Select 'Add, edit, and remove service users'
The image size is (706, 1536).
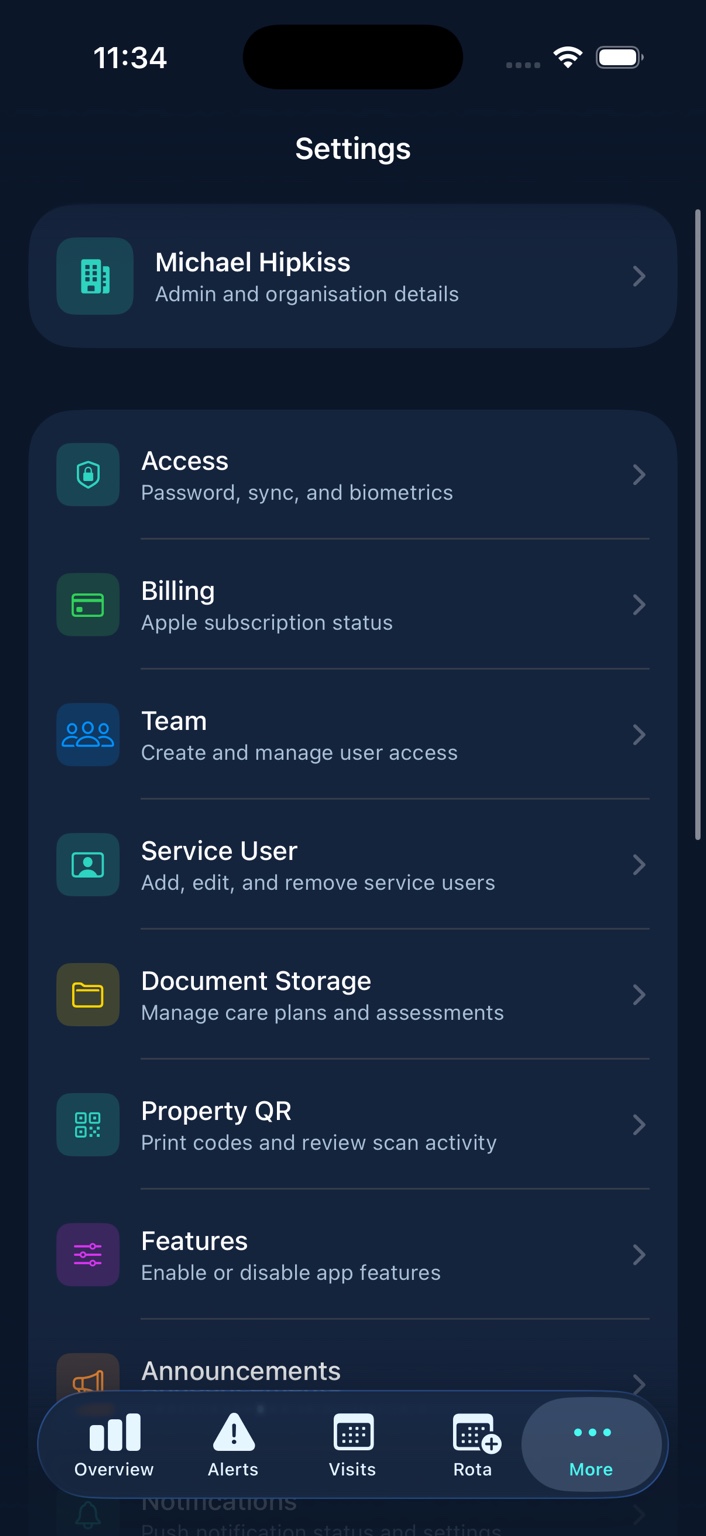click(318, 882)
